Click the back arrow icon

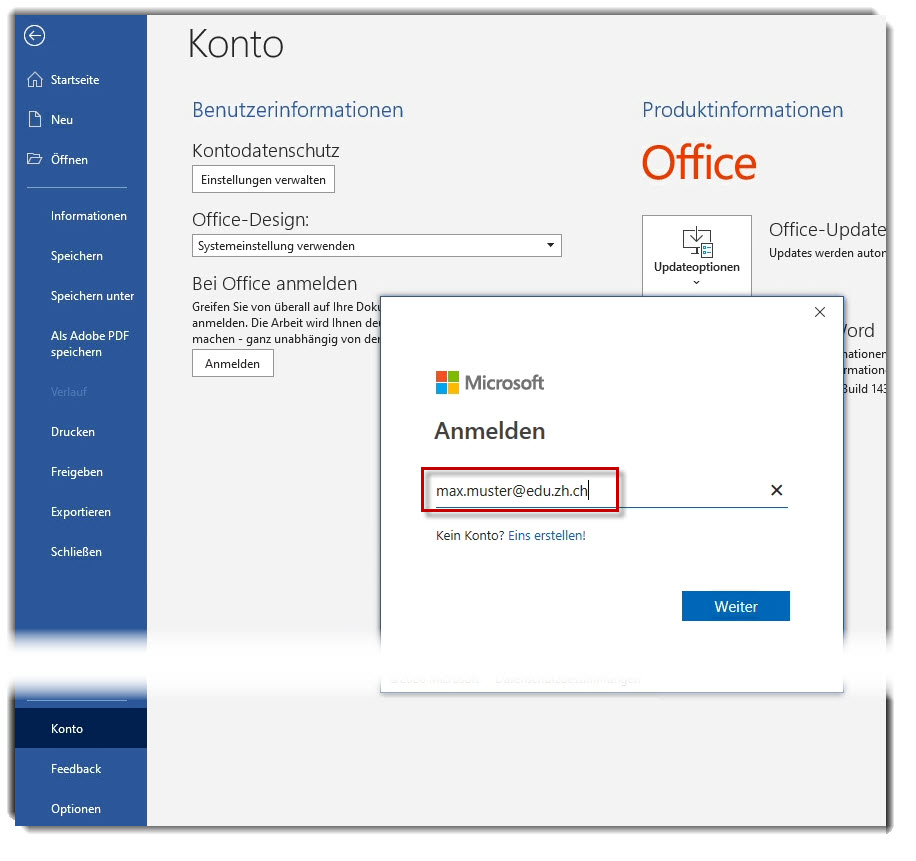(x=35, y=36)
